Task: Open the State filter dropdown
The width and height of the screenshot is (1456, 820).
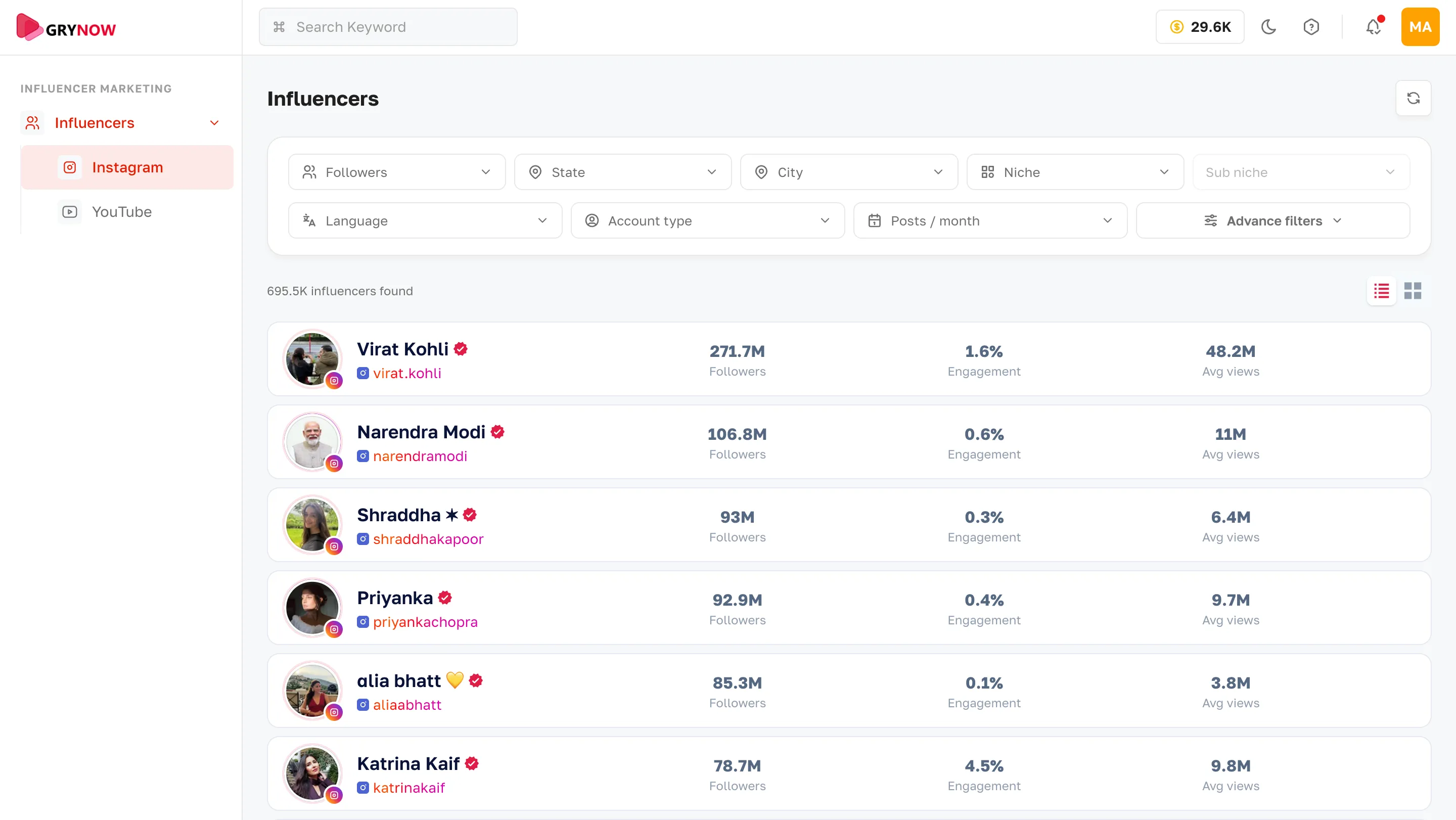Action: click(623, 172)
